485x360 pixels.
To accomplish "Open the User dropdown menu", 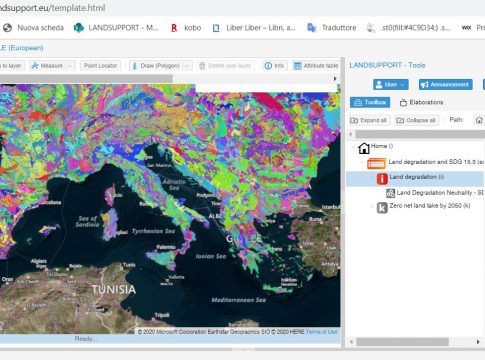I will click(391, 85).
